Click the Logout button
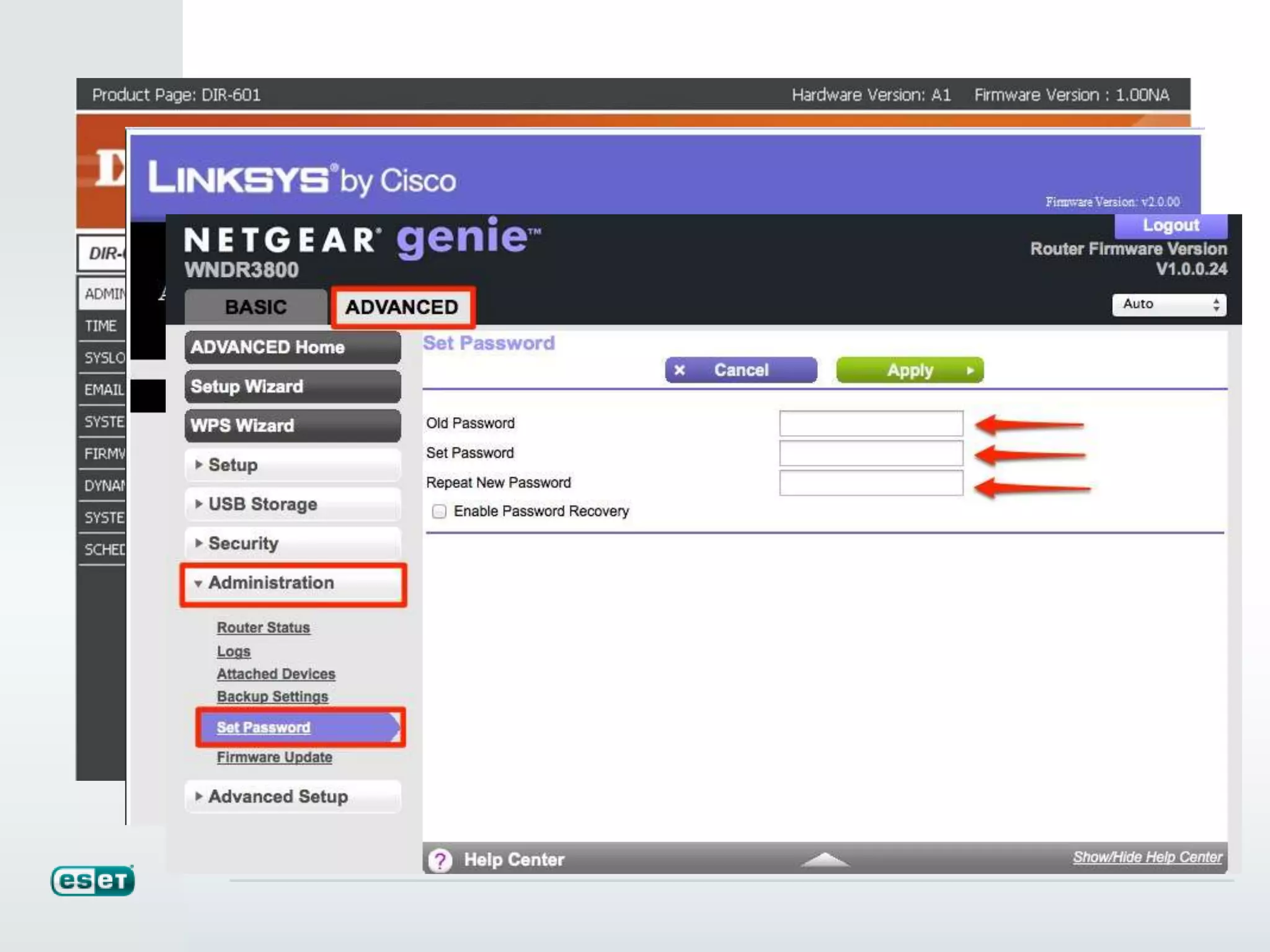Image resolution: width=1270 pixels, height=952 pixels. (x=1170, y=226)
